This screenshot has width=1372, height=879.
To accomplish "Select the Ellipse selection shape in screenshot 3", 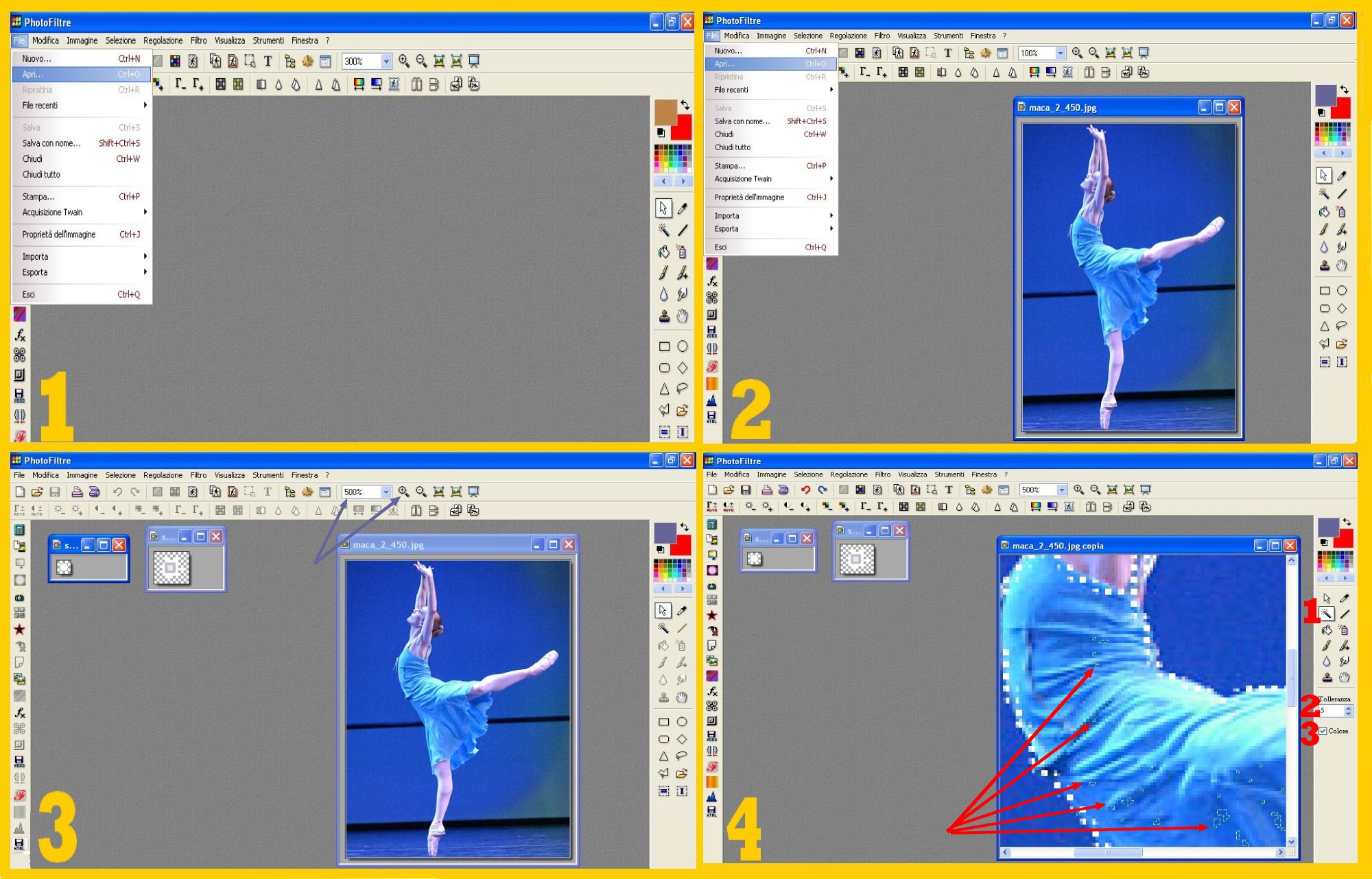I will click(682, 721).
